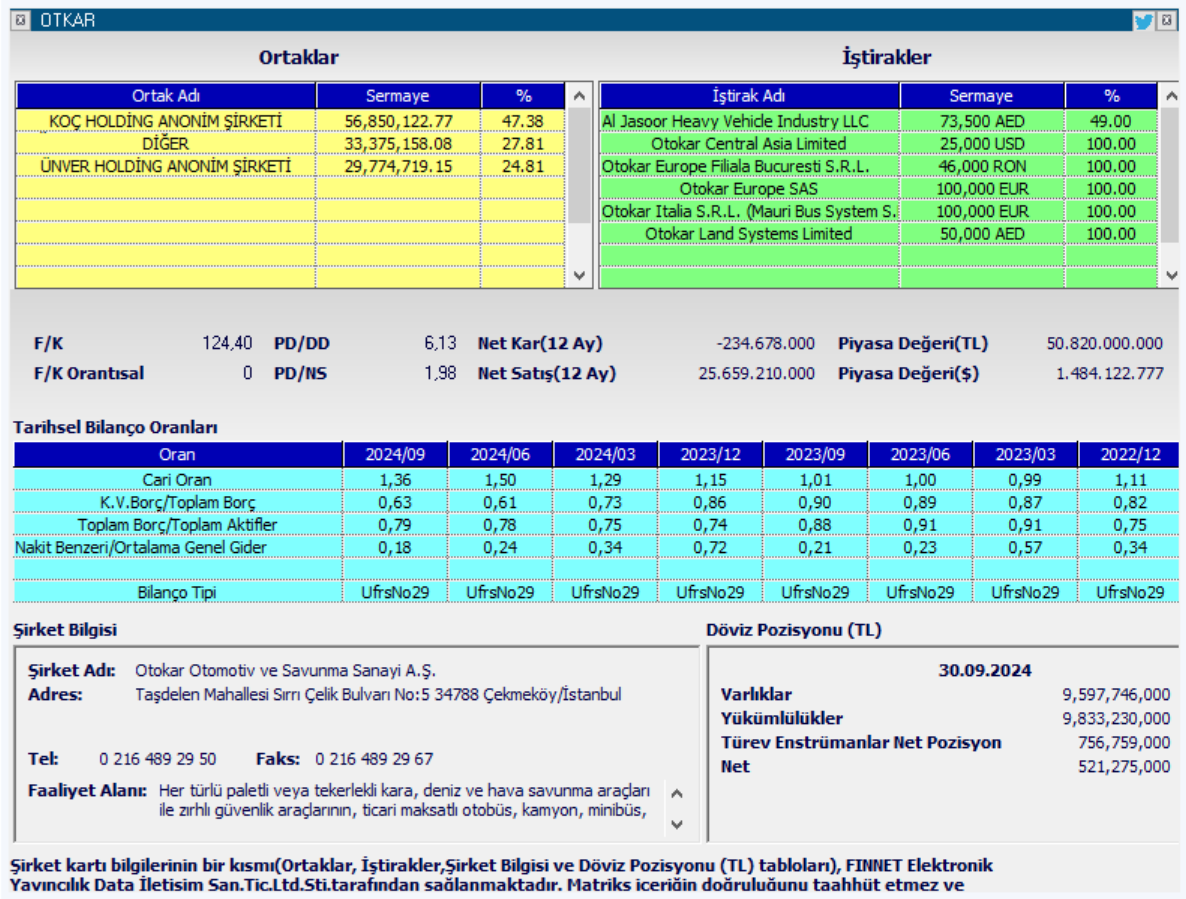
Task: Click the 2023/03 period column header
Action: point(1025,454)
